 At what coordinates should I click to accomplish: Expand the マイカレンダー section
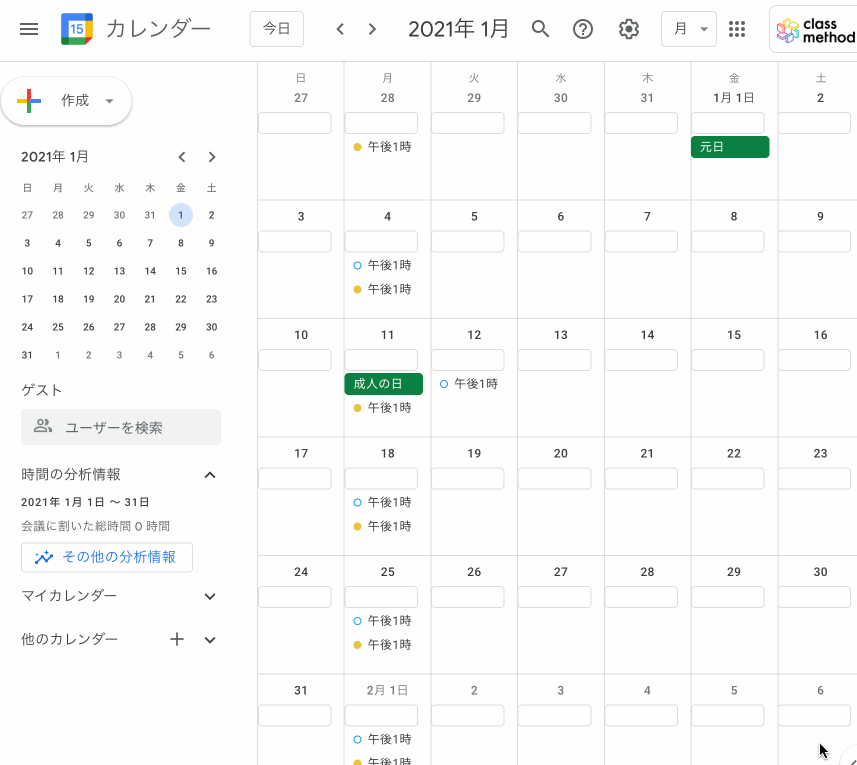pos(210,596)
